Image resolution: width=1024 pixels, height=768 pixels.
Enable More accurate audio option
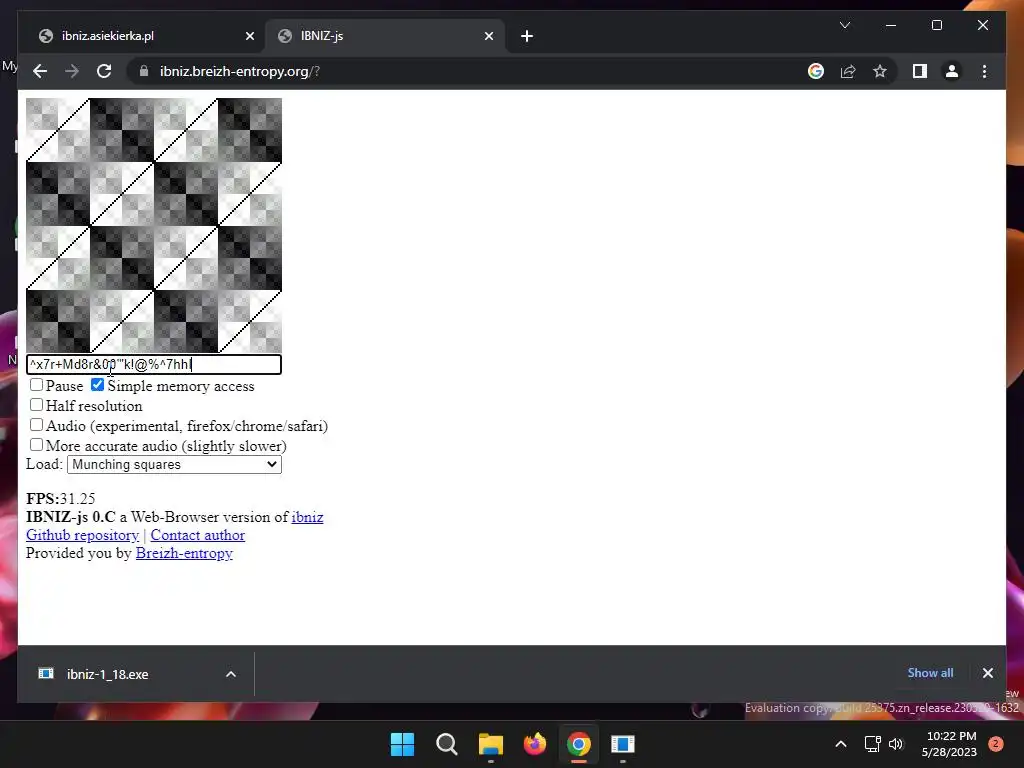point(37,445)
